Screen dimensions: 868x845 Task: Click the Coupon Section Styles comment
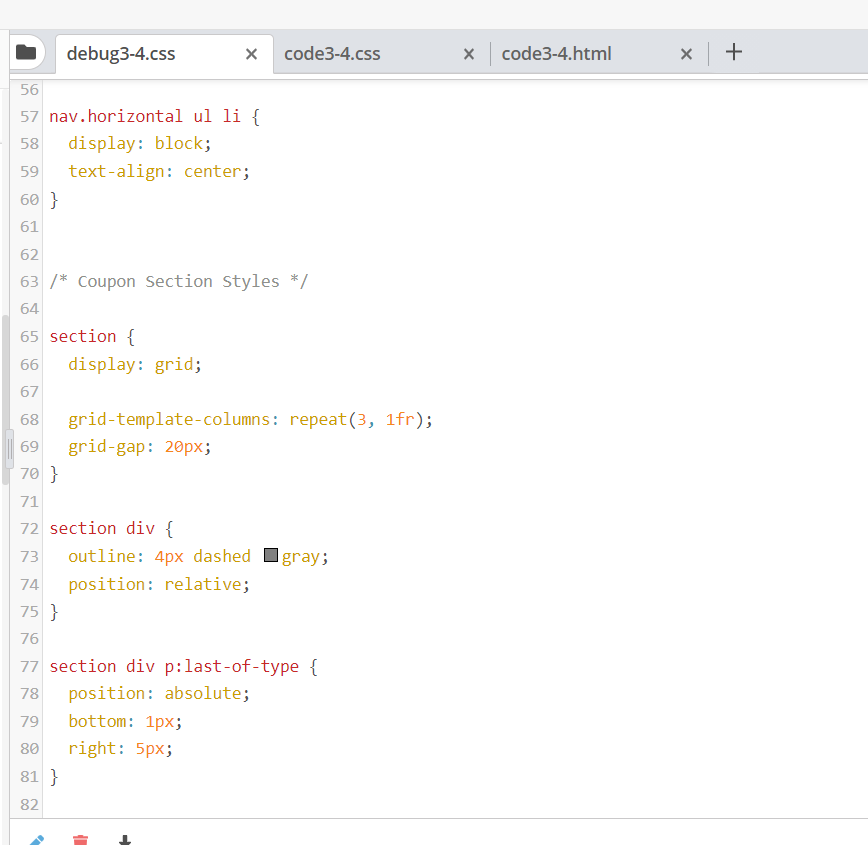[x=178, y=281]
